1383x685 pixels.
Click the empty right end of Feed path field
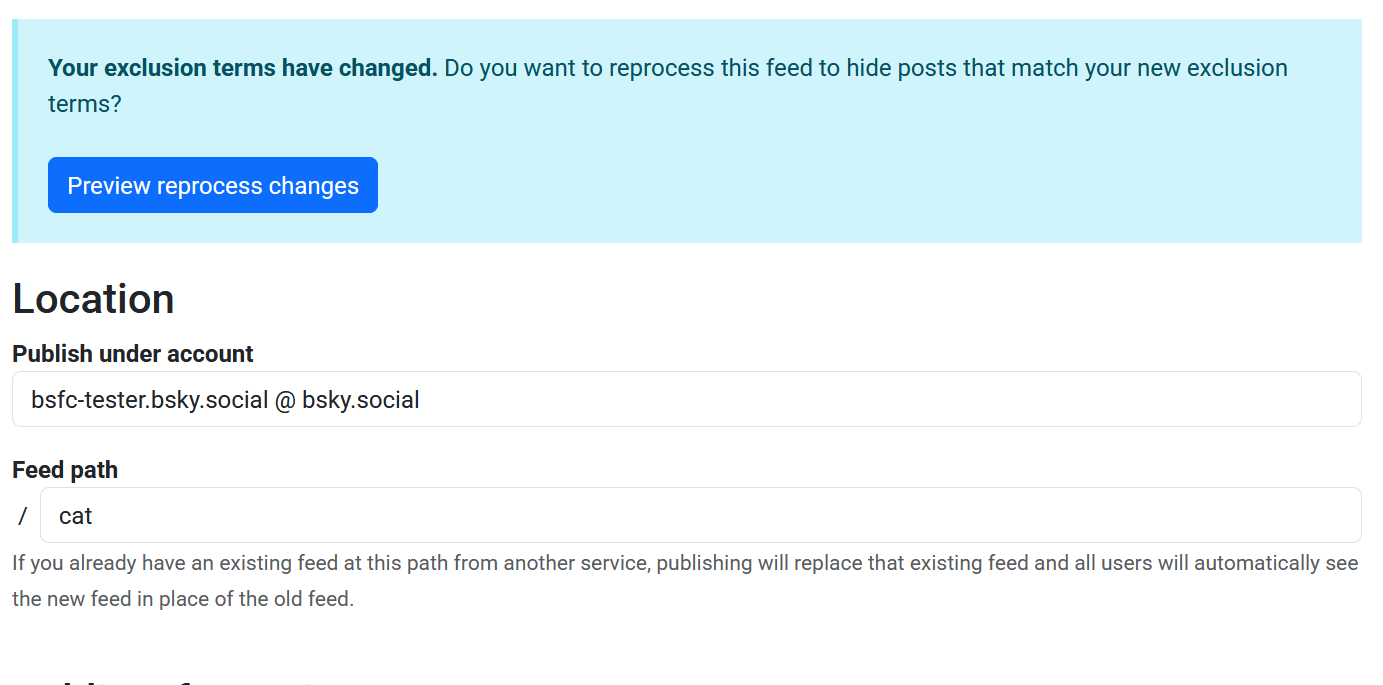tap(1250, 516)
